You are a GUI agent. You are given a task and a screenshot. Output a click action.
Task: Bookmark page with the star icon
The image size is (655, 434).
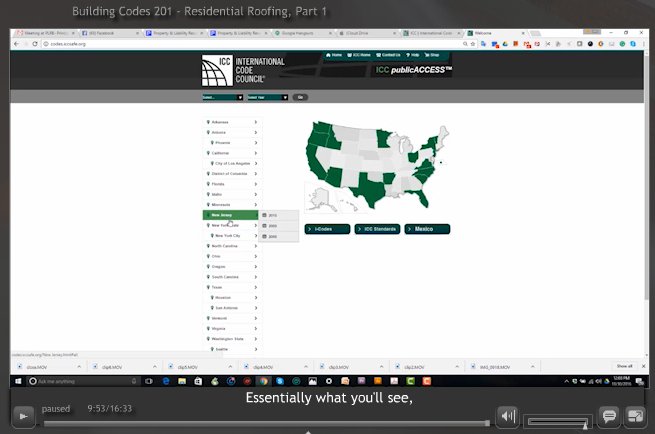pyautogui.click(x=473, y=44)
